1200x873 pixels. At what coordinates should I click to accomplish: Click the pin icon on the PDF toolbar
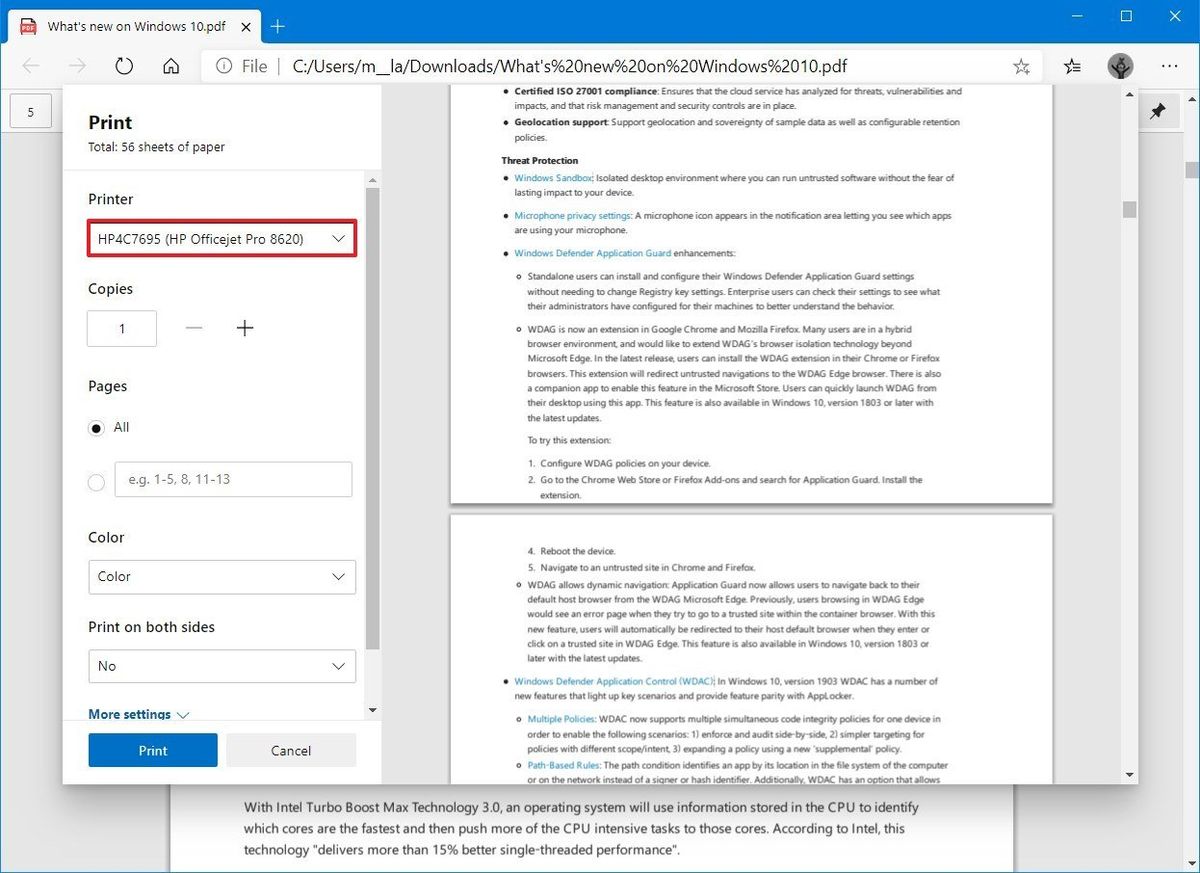tap(1158, 111)
